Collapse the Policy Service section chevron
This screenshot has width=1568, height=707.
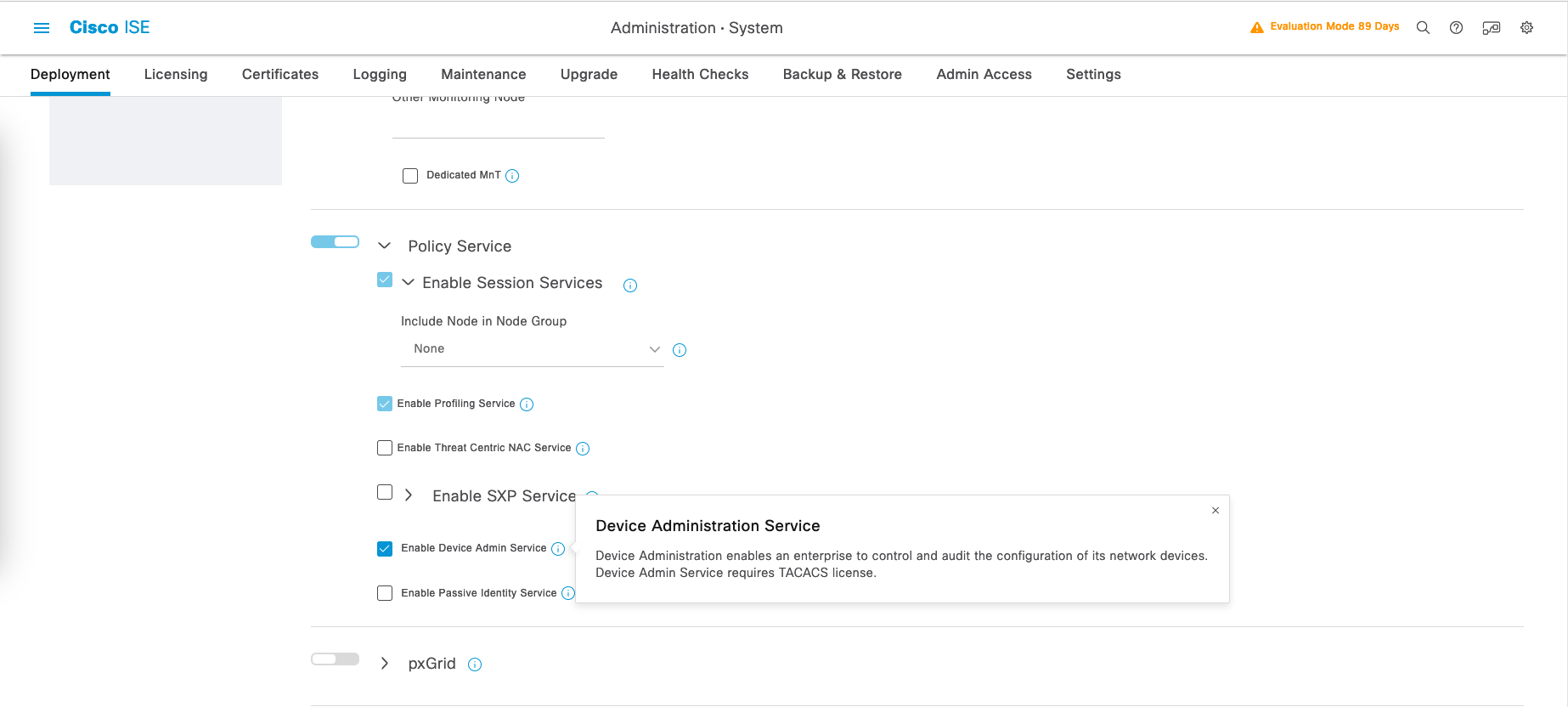tap(384, 246)
